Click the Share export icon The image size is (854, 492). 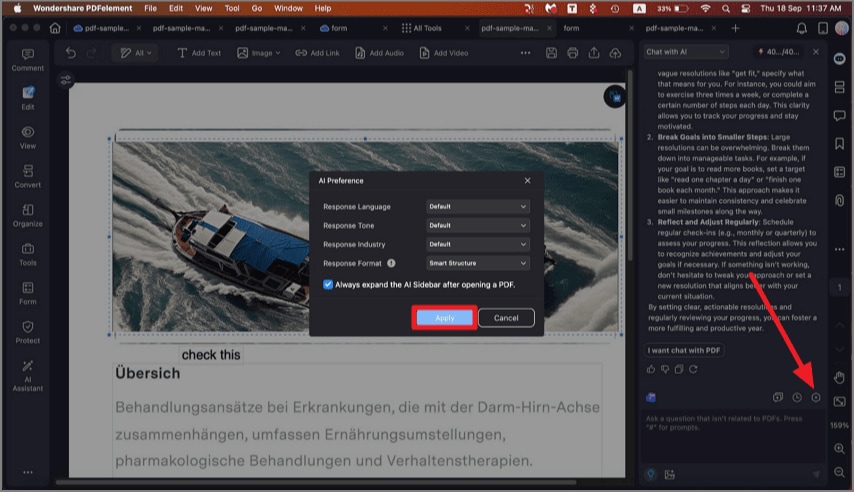pyautogui.click(x=594, y=53)
